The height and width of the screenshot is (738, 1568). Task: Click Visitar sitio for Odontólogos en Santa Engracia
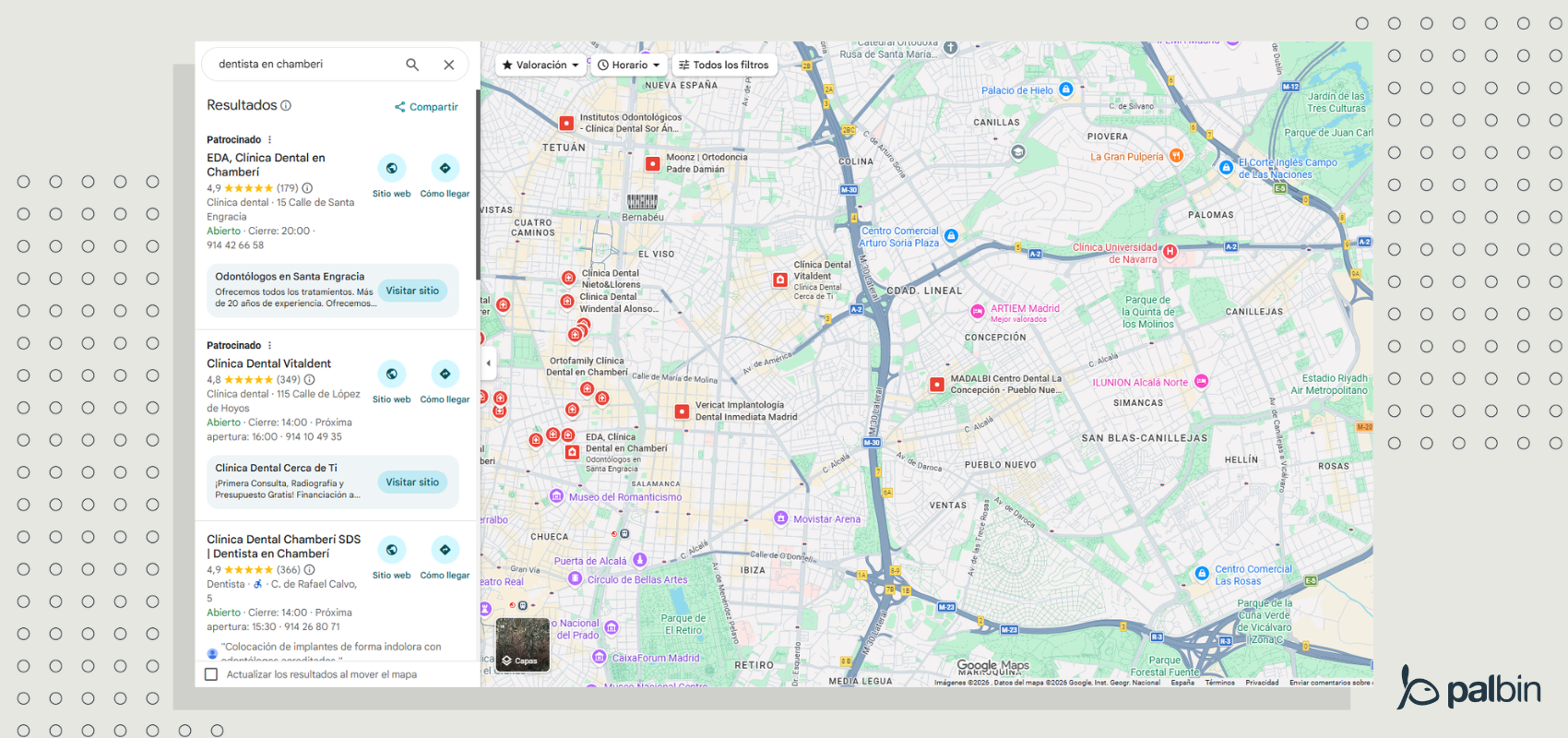click(x=412, y=291)
